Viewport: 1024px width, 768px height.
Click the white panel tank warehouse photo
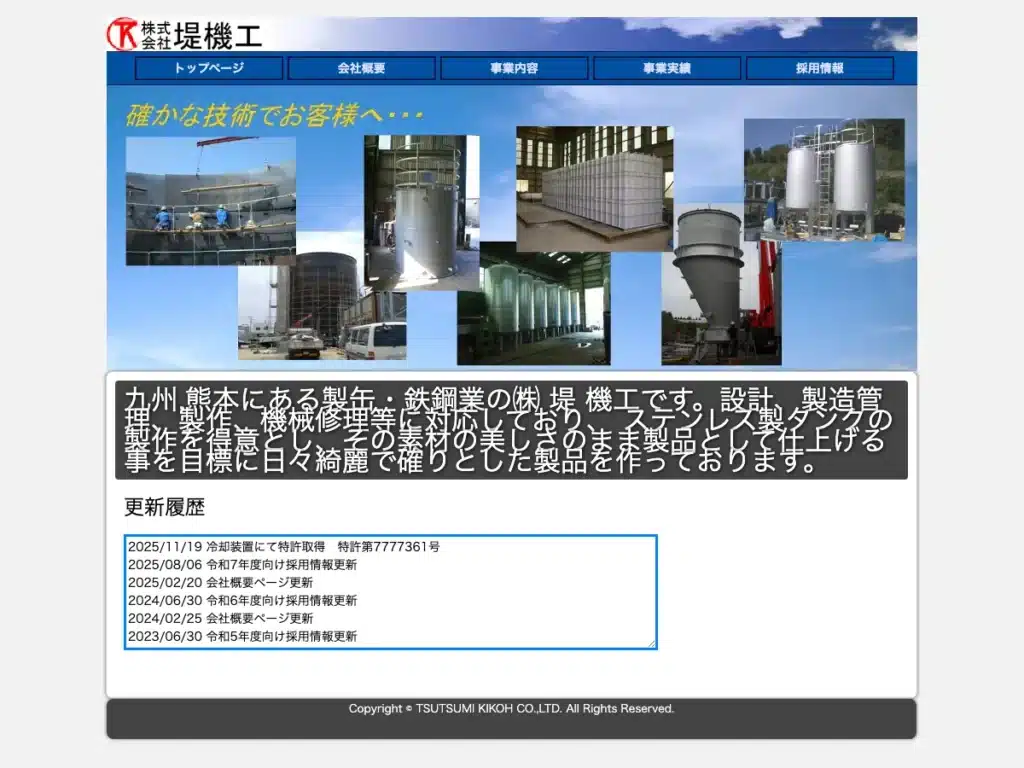tap(594, 189)
